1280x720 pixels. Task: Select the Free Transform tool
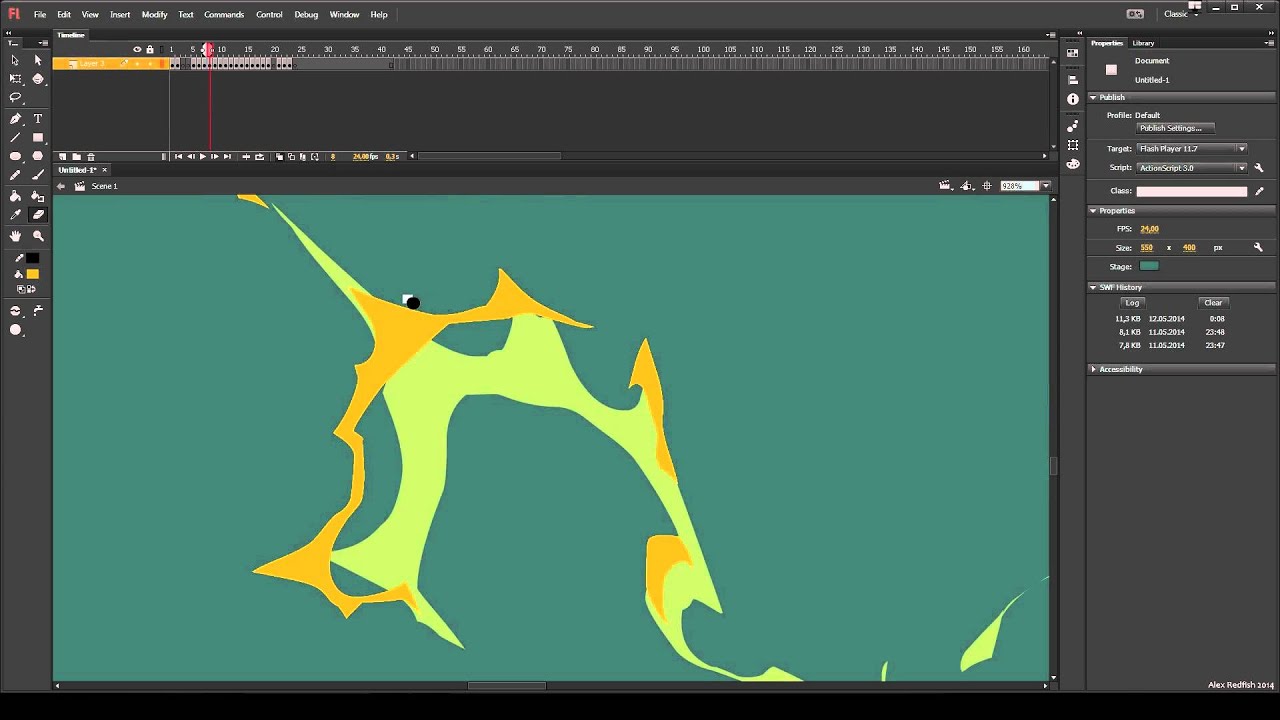point(15,79)
